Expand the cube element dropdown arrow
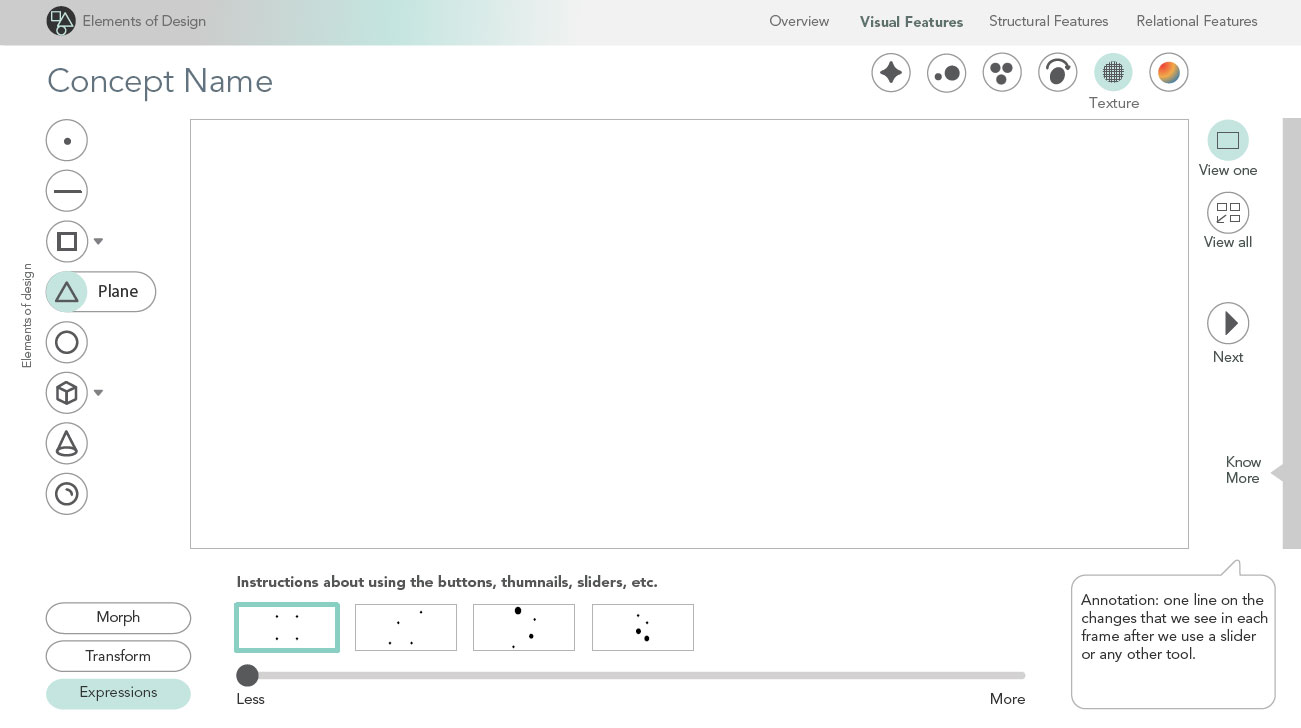Screen dimensions: 1301x728 [98, 393]
